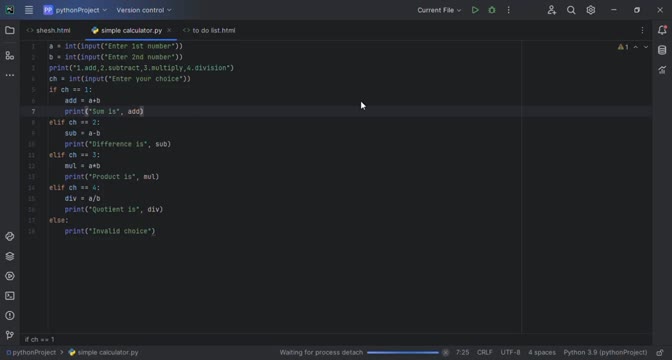672x360 pixels.
Task: Run the current file with the green play icon
Action: click(475, 10)
